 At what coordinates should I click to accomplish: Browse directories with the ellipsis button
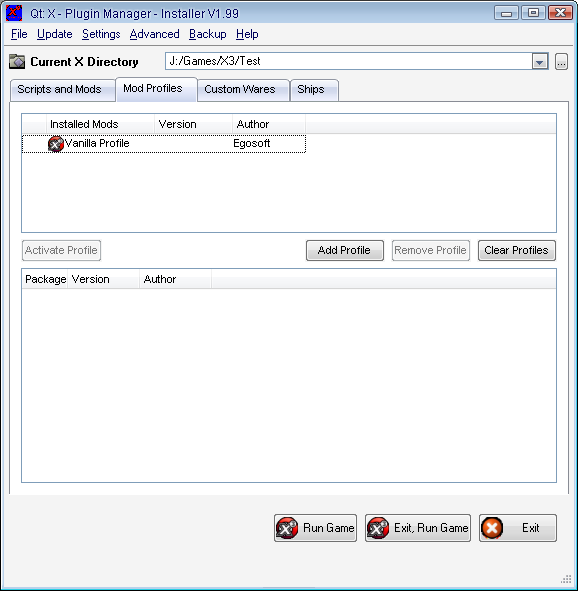point(561,61)
